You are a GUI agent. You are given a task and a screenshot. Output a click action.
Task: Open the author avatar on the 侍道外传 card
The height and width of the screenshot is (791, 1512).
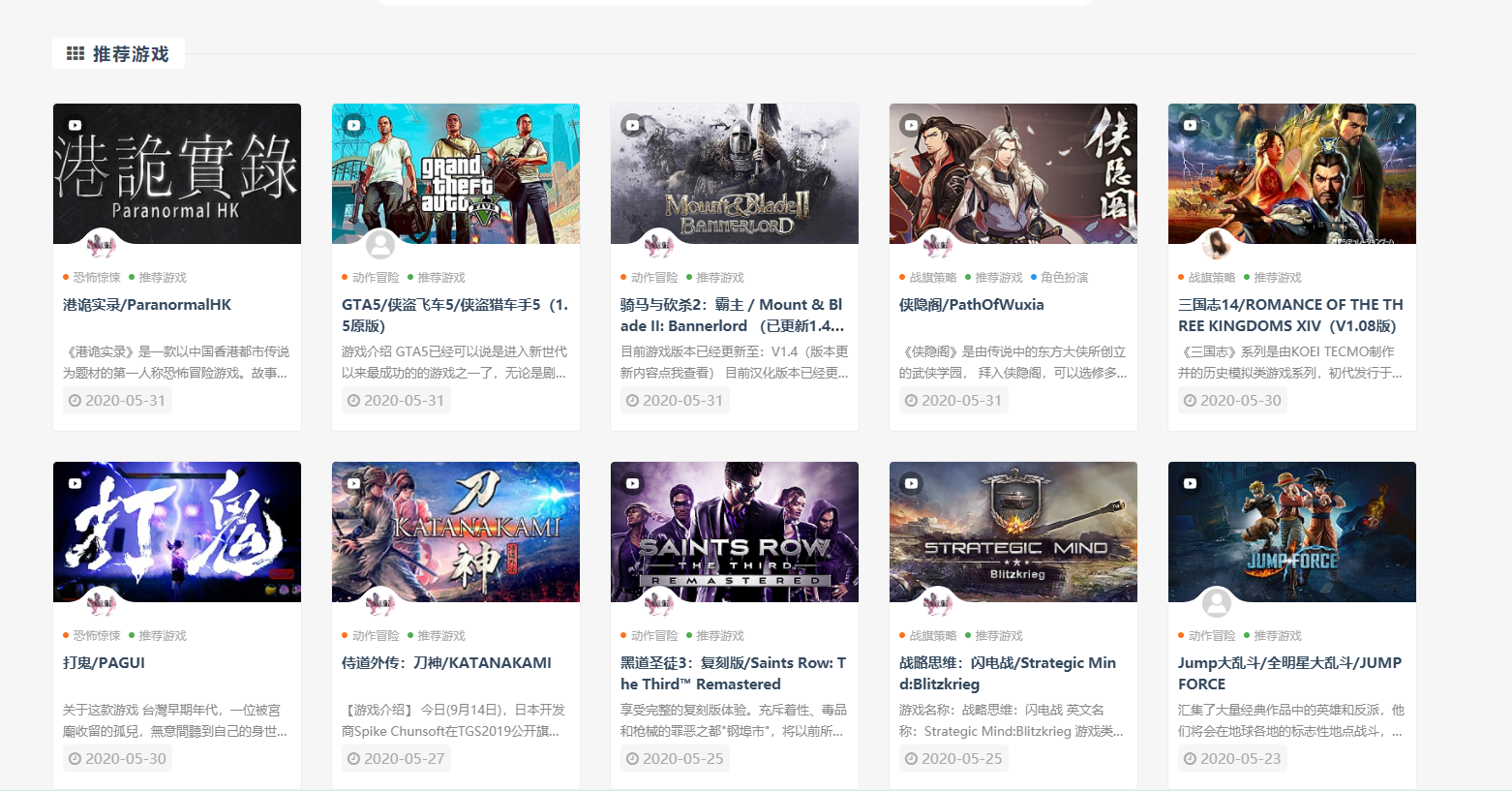pyautogui.click(x=380, y=603)
